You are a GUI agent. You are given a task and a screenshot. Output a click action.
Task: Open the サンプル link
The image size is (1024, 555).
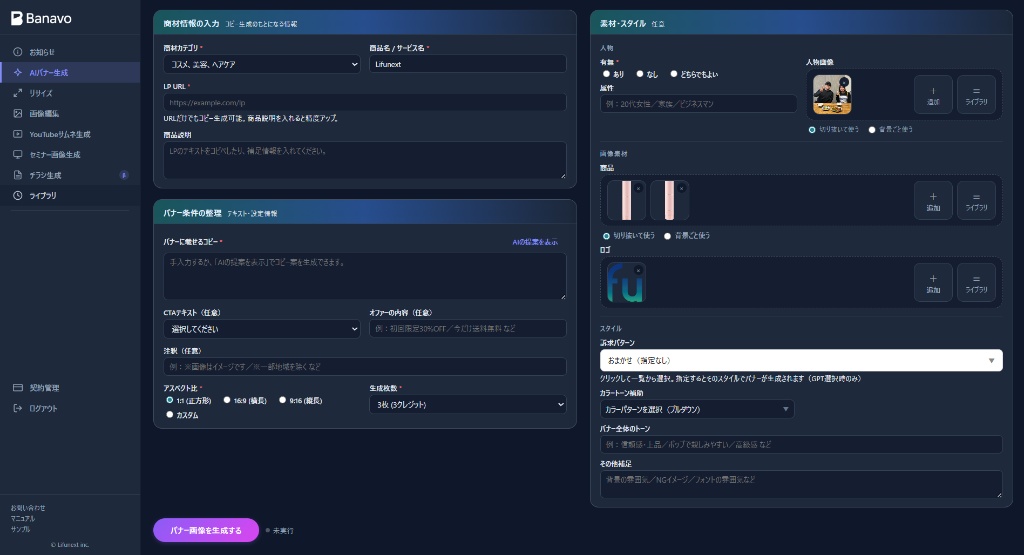pos(20,529)
